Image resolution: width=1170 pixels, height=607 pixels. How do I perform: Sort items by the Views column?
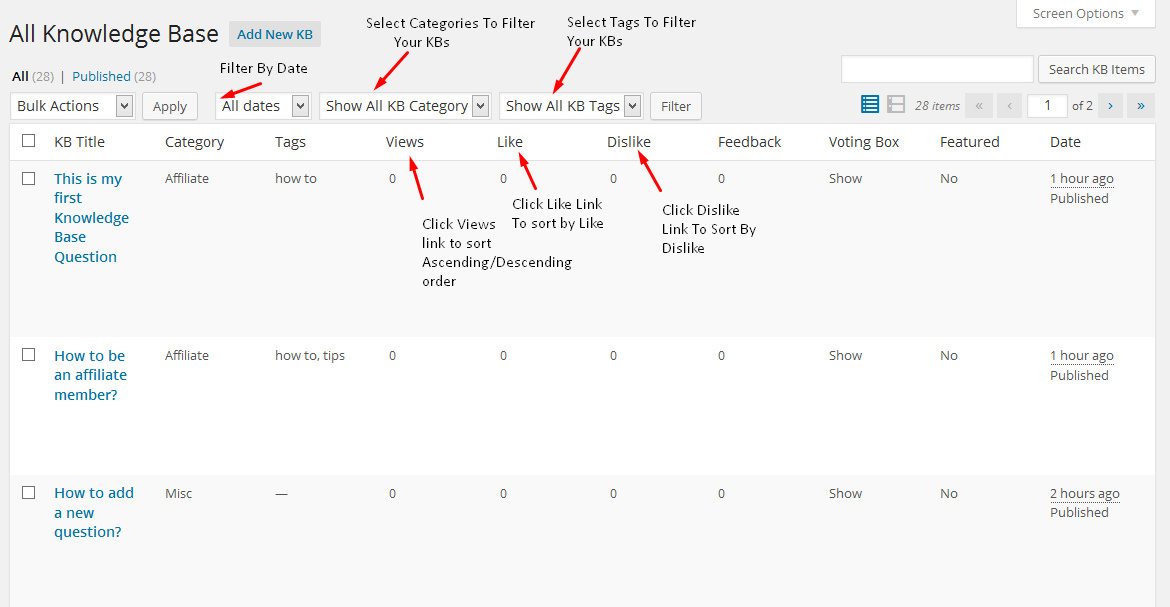pyautogui.click(x=404, y=141)
